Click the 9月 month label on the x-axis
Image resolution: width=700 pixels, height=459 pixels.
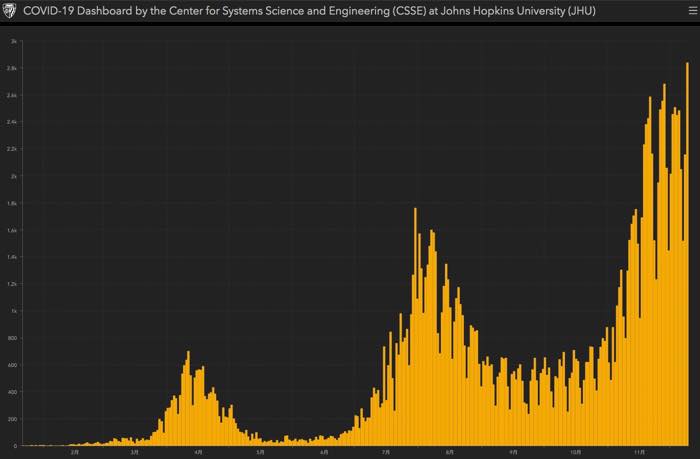[514, 453]
